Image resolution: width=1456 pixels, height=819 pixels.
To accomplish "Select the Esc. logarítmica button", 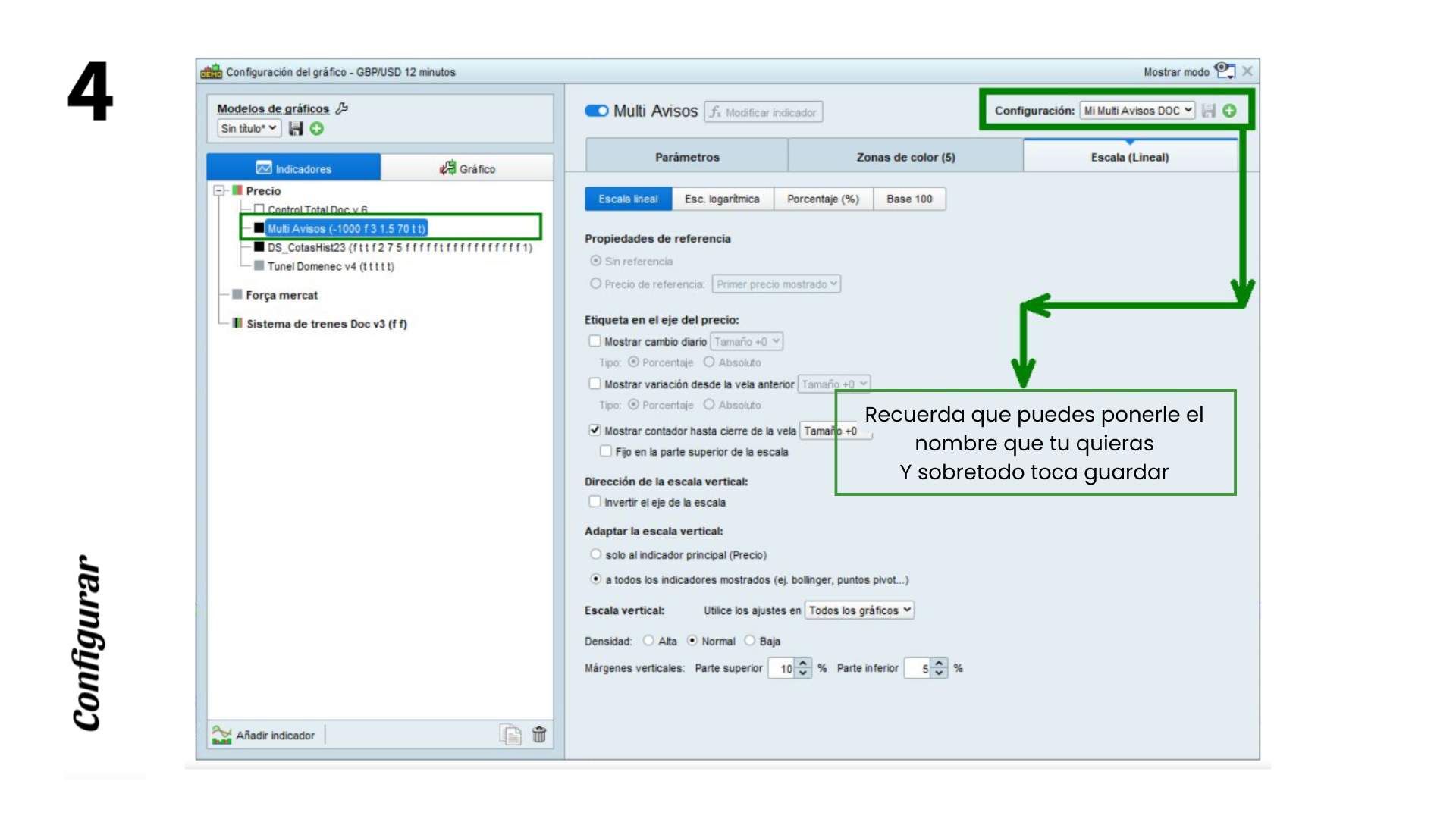I will (x=722, y=199).
